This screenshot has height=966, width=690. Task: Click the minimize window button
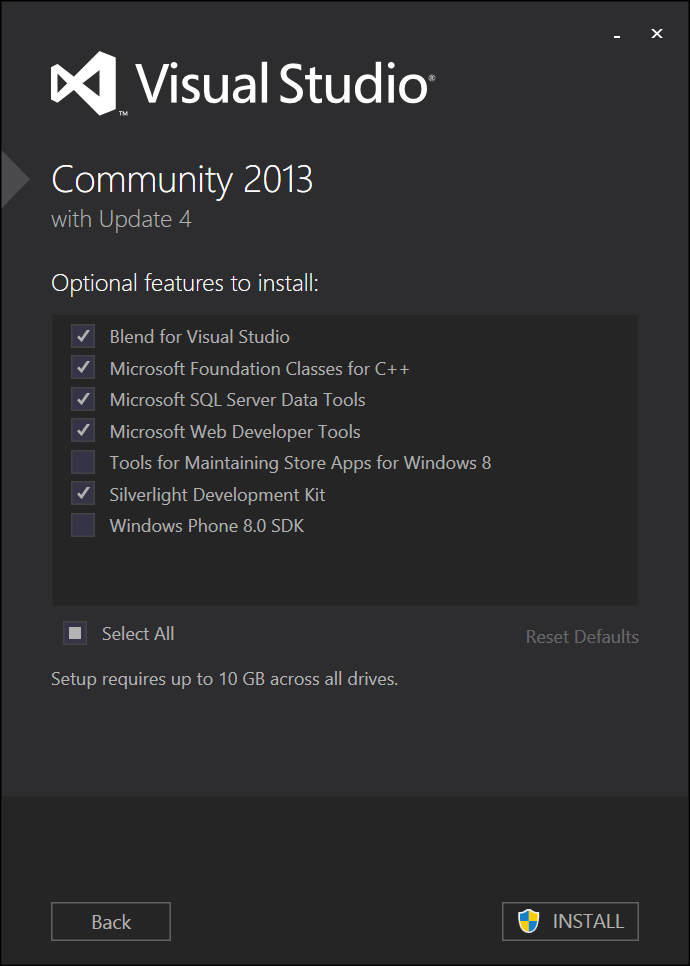(x=617, y=33)
